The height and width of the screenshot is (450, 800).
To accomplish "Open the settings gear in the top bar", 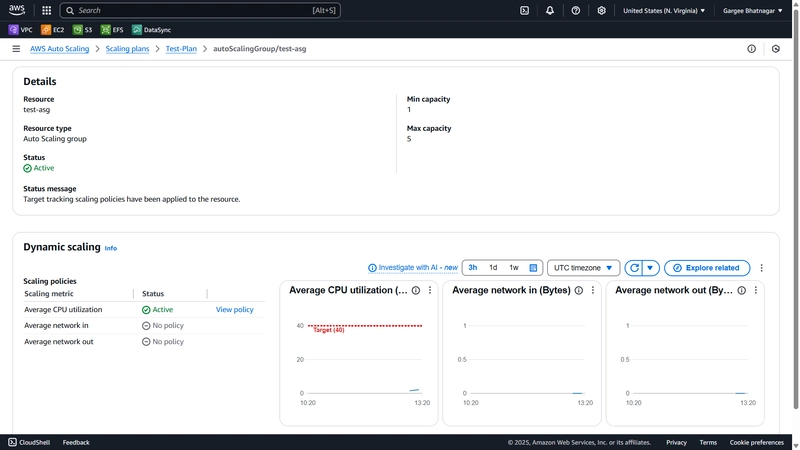I will [602, 10].
